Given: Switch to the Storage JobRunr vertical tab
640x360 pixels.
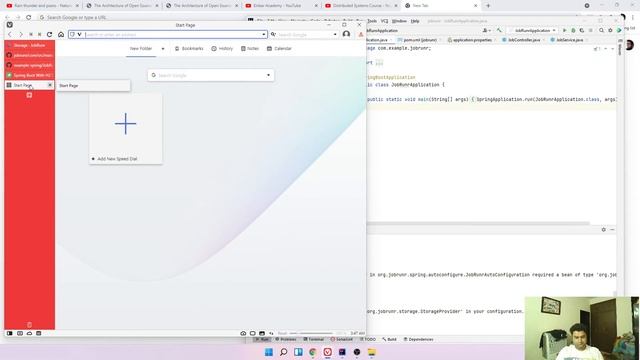Looking at the screenshot, I should click(x=29, y=45).
